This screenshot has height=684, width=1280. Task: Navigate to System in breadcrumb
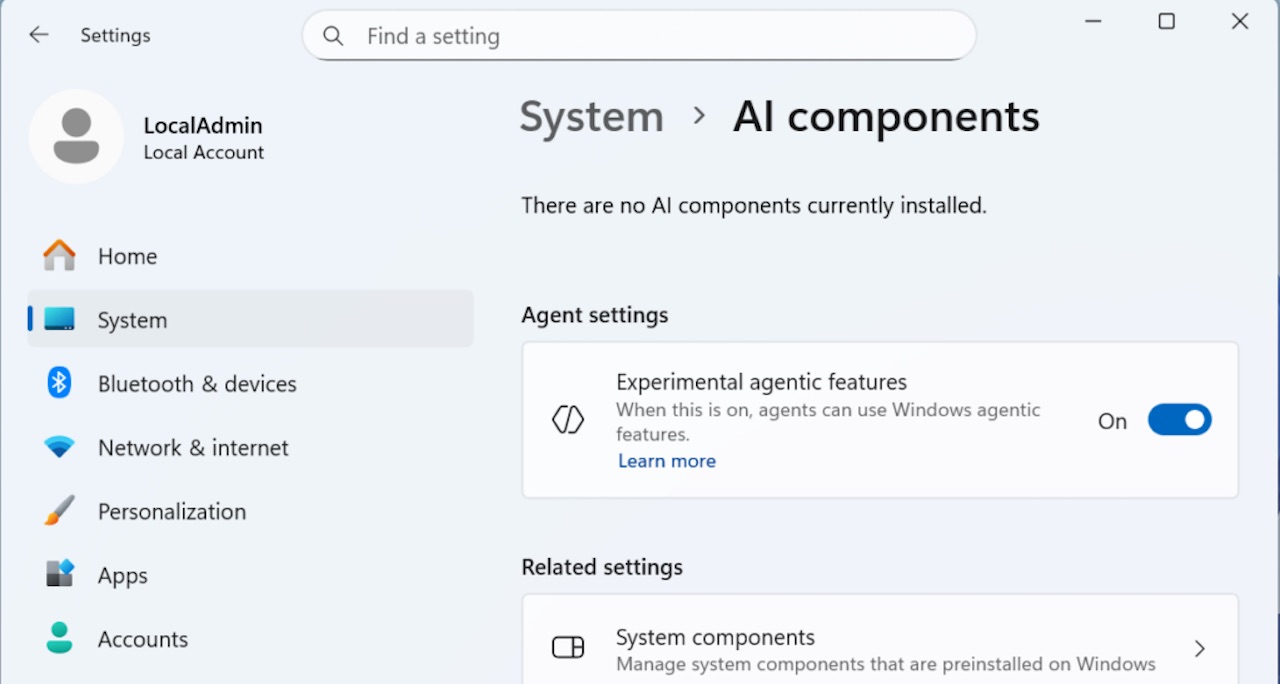(591, 117)
